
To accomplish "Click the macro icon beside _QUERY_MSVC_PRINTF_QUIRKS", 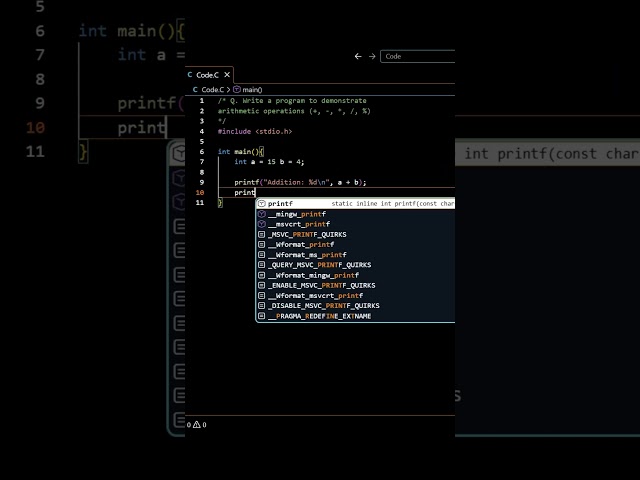I will click(x=262, y=265).
